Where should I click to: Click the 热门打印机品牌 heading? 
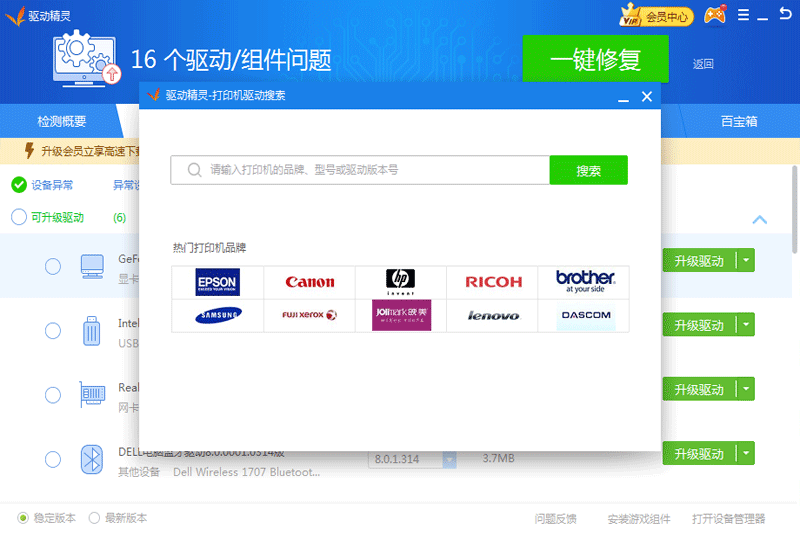(x=209, y=248)
